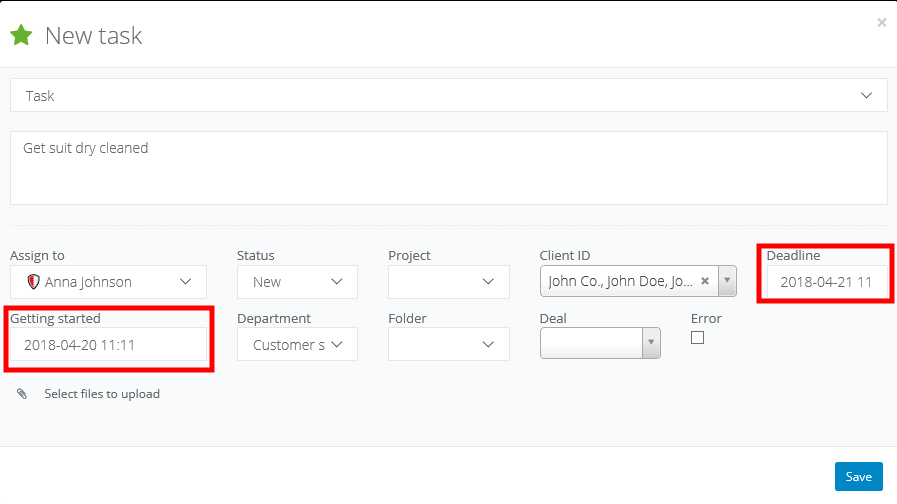The width and height of the screenshot is (897, 504).
Task: Click the green star icon
Action: (21, 36)
